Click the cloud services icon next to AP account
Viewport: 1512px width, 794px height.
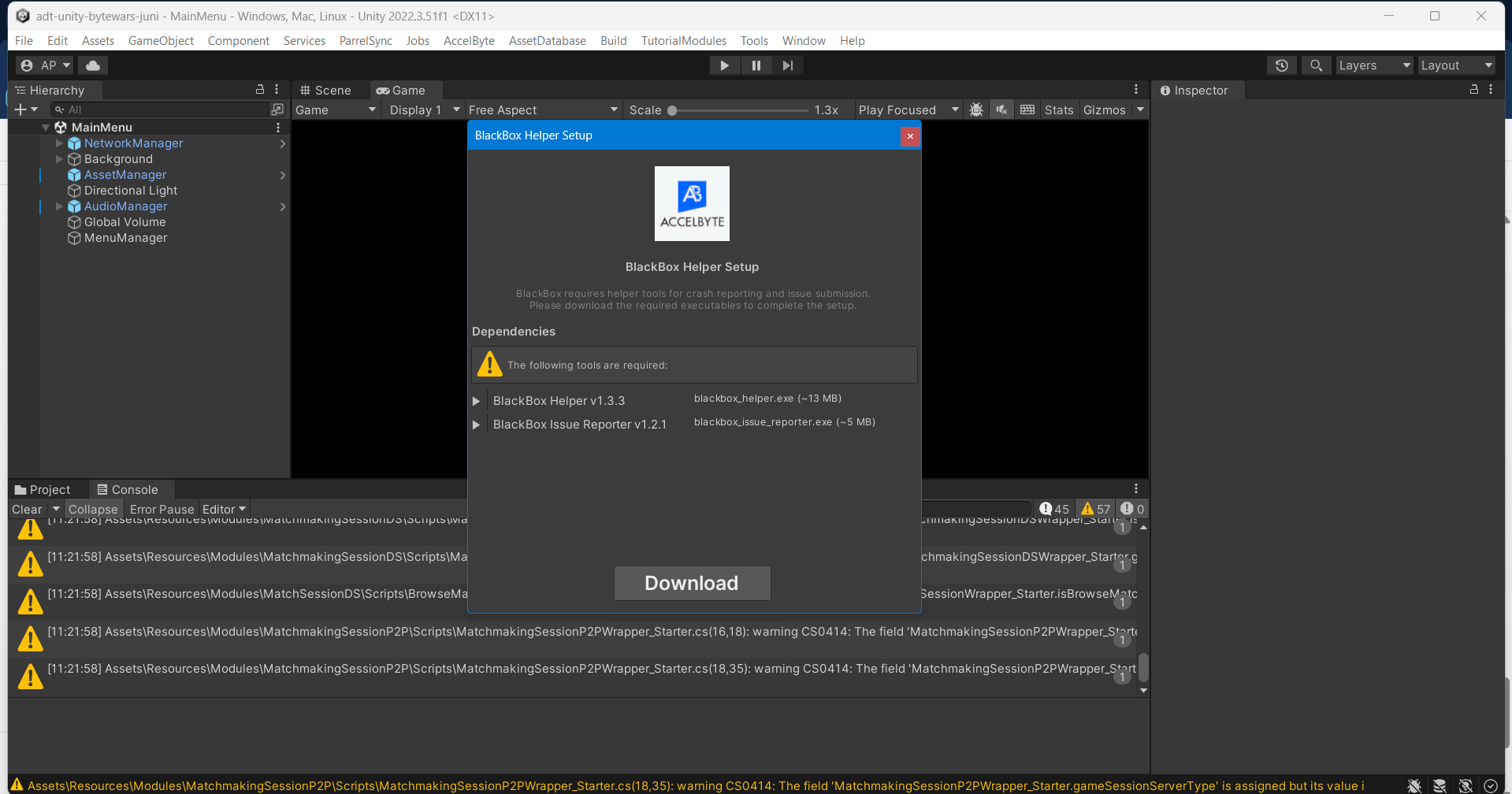[92, 65]
